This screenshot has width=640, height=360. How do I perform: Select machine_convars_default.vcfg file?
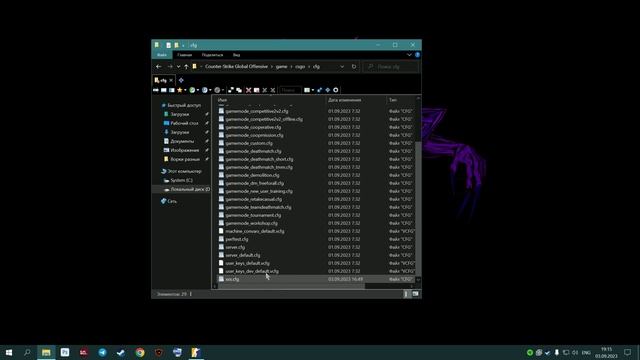(x=255, y=231)
